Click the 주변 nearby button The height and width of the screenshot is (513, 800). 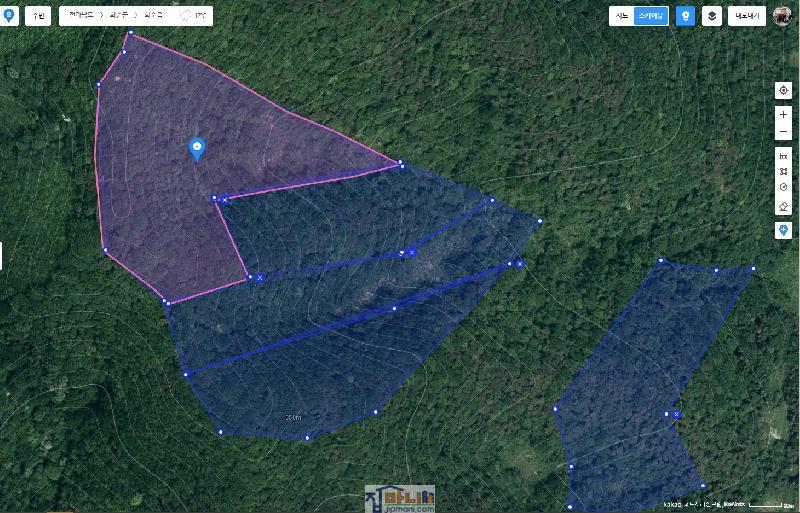click(x=38, y=16)
